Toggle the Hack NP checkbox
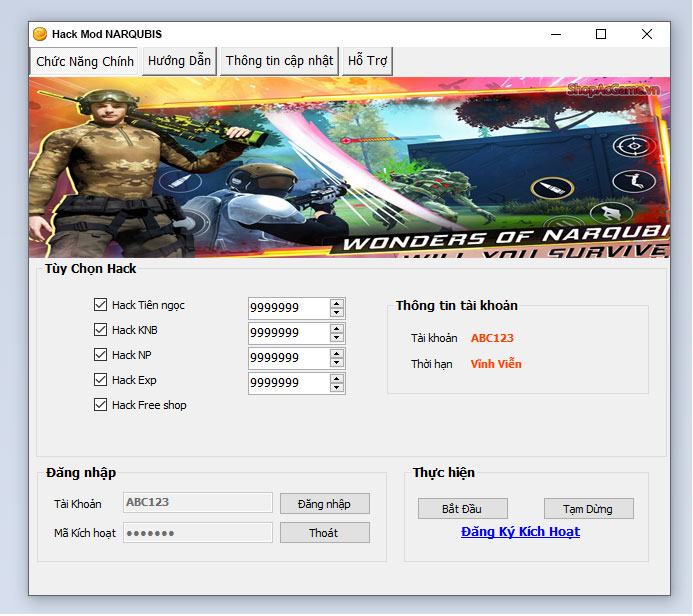The height and width of the screenshot is (616, 693). pyautogui.click(x=100, y=354)
